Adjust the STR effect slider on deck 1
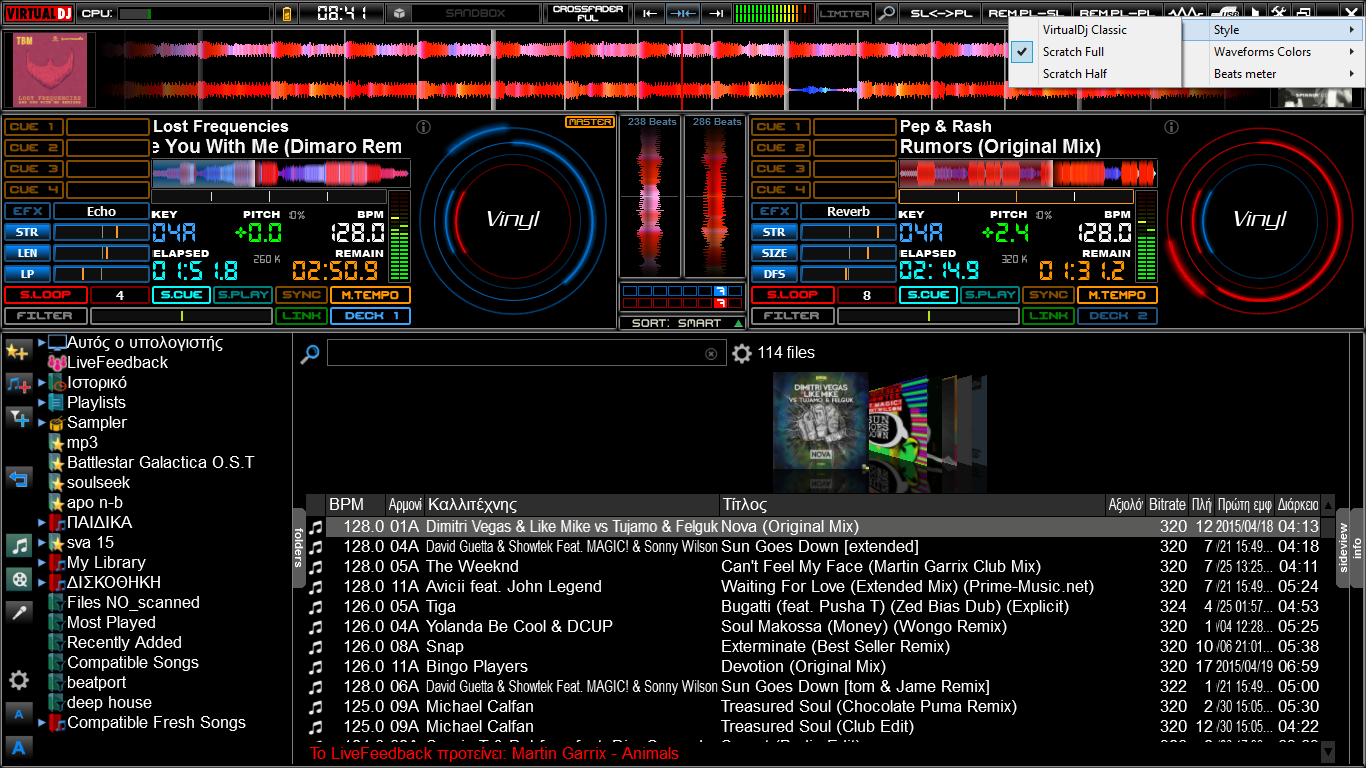This screenshot has width=1366, height=768. coord(101,232)
